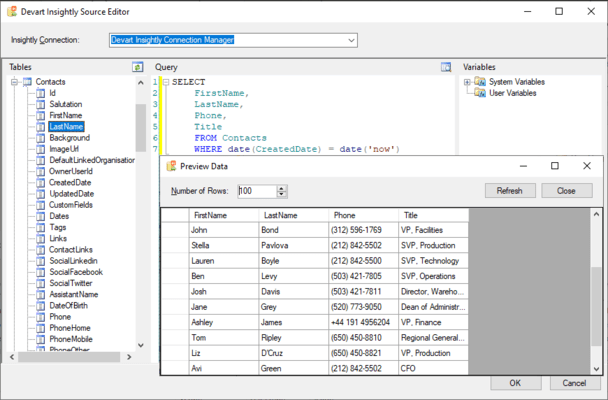Viewport: 608px width, 400px height.
Task: Select DefaultLinkedOrganisation in Tables tree
Action: click(x=92, y=160)
